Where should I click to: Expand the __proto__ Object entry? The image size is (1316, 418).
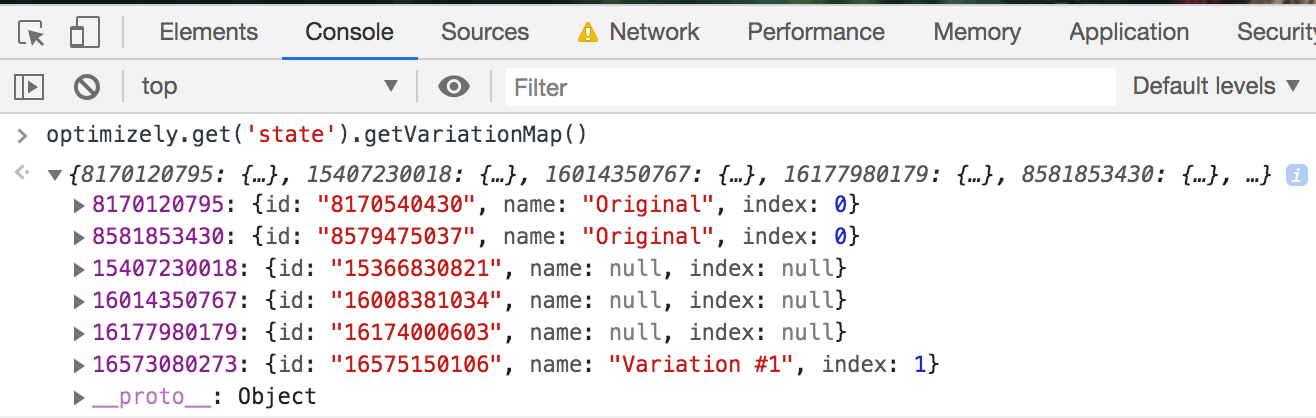[80, 397]
